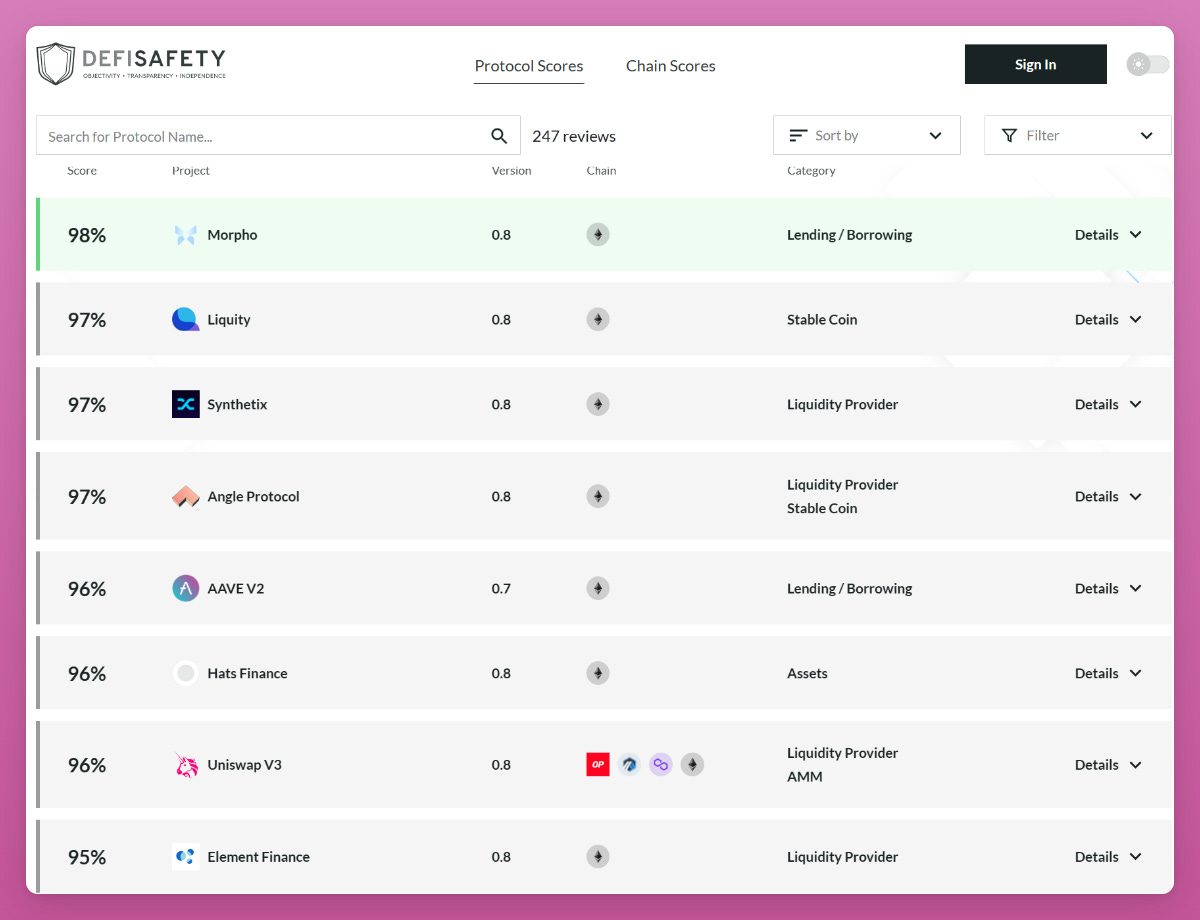Click Ethereum chain icon in Angle Protocol row
This screenshot has width=1200, height=920.
(598, 496)
